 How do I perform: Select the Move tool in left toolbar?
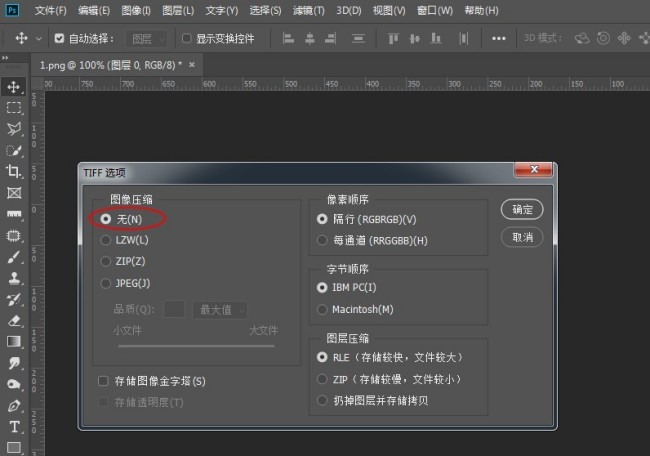[x=14, y=87]
